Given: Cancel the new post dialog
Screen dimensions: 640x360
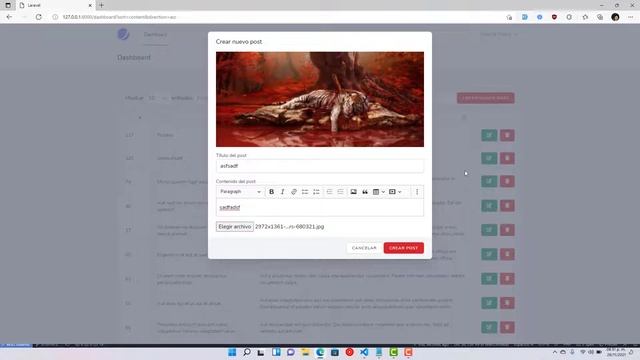Looking at the screenshot, I should tap(364, 248).
